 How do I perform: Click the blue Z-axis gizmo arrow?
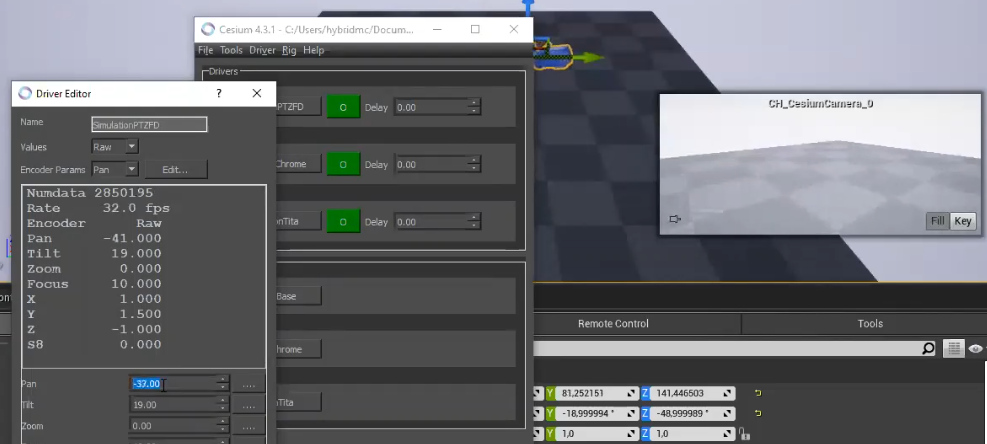tap(528, 8)
